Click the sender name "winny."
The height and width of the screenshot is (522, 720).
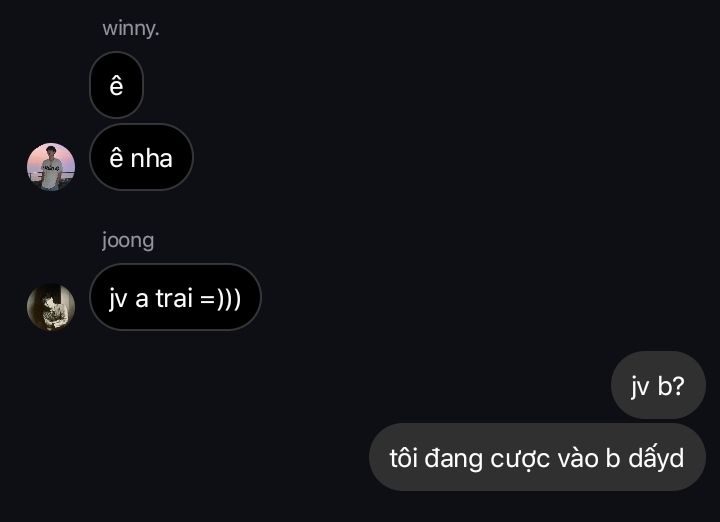point(131,28)
